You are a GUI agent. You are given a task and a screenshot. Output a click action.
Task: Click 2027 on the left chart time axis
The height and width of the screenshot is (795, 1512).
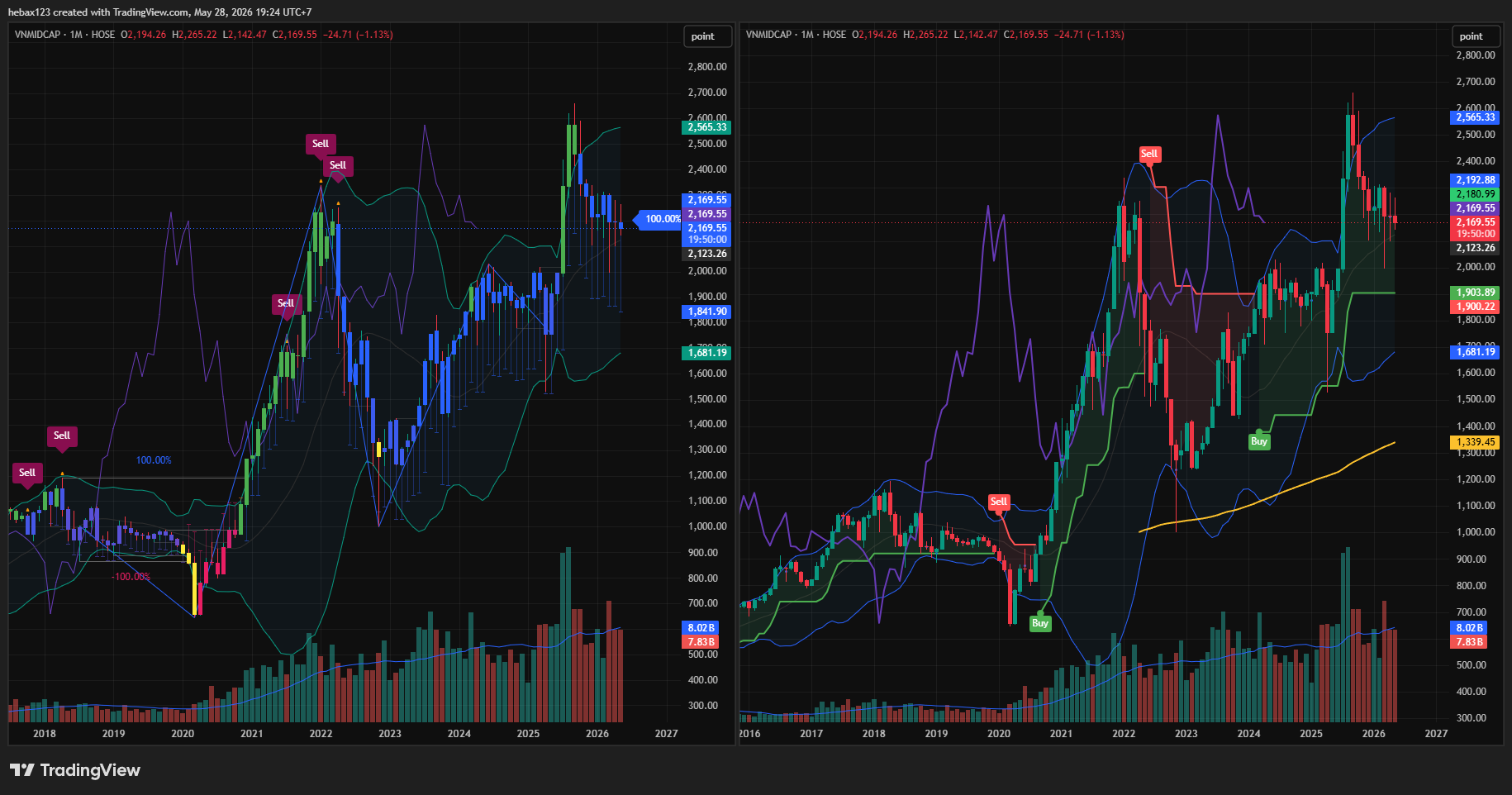click(x=666, y=734)
